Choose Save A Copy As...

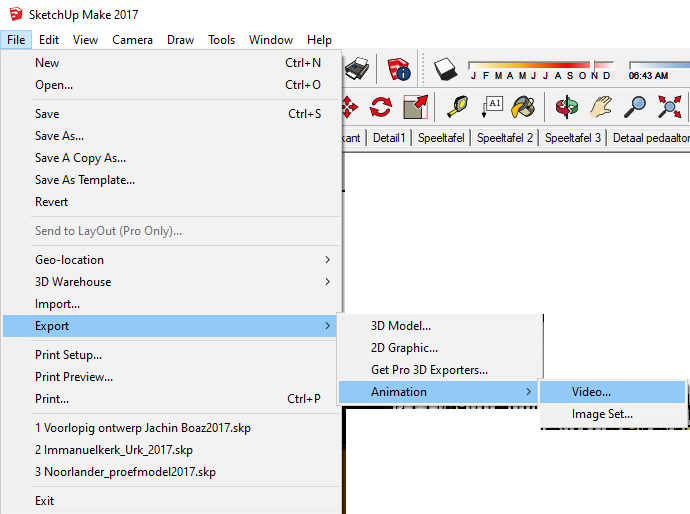[172, 158]
